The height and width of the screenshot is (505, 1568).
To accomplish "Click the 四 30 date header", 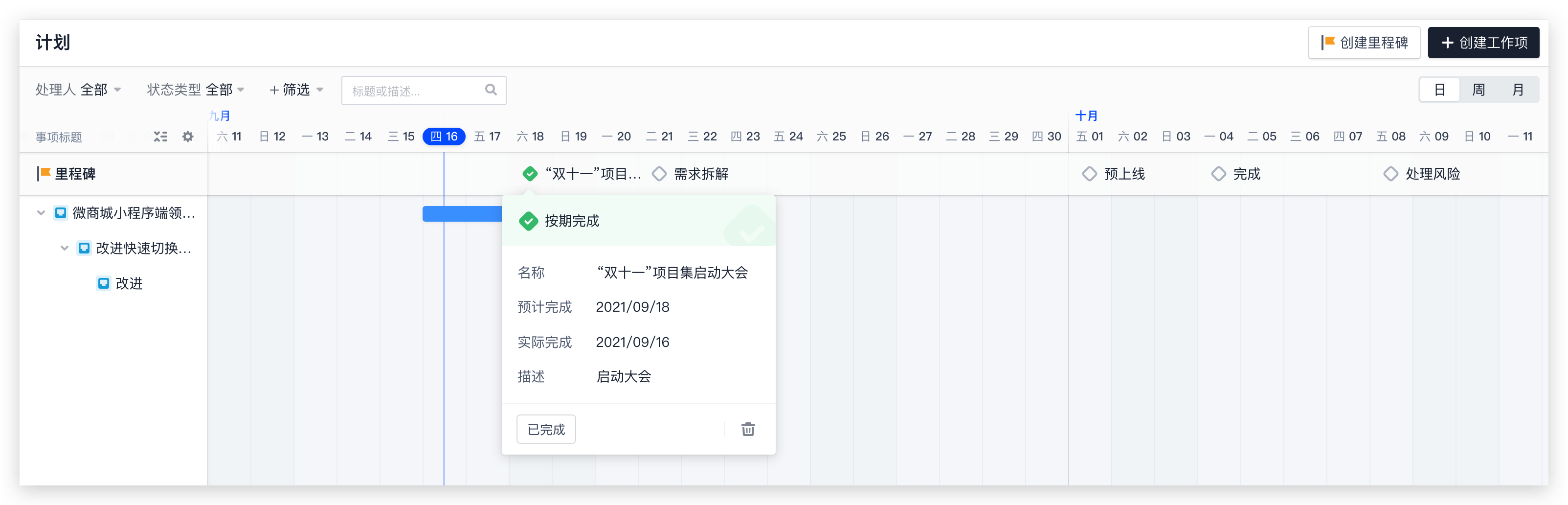I will point(1046,137).
